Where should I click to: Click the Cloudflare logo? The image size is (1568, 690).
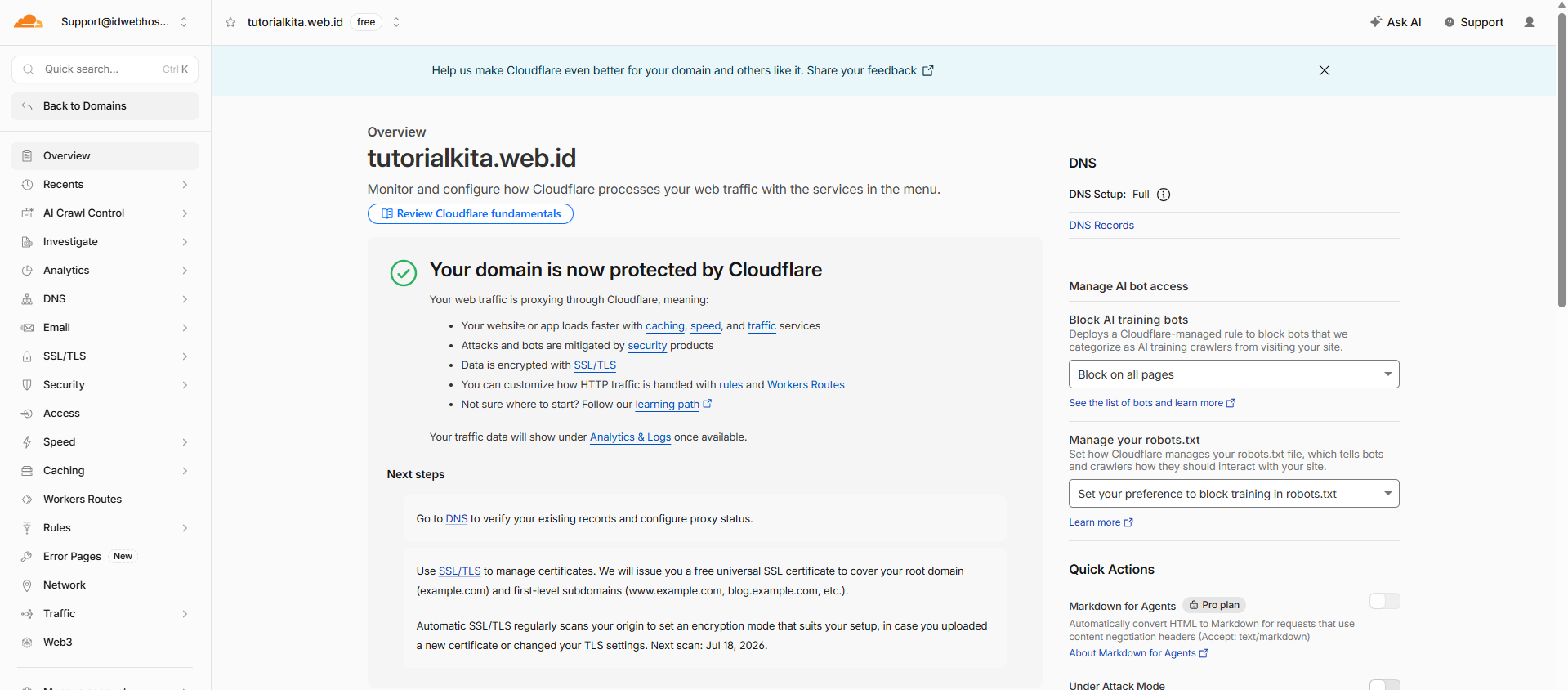point(29,22)
